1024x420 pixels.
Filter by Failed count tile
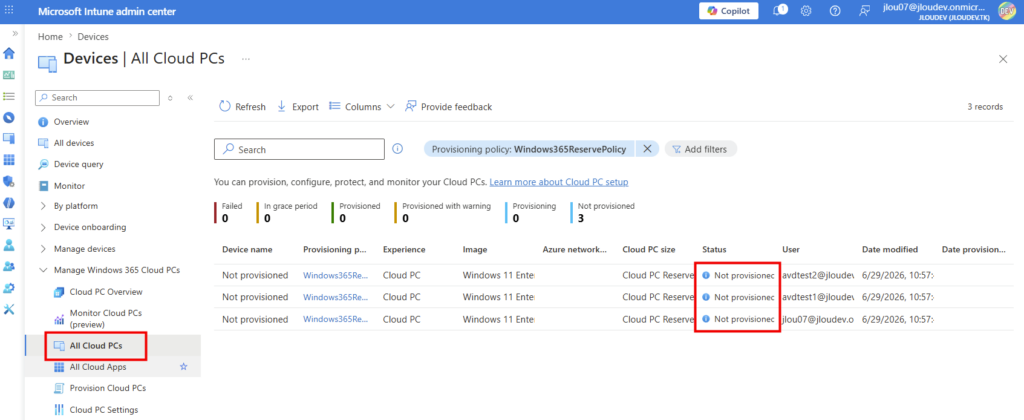[x=229, y=212]
